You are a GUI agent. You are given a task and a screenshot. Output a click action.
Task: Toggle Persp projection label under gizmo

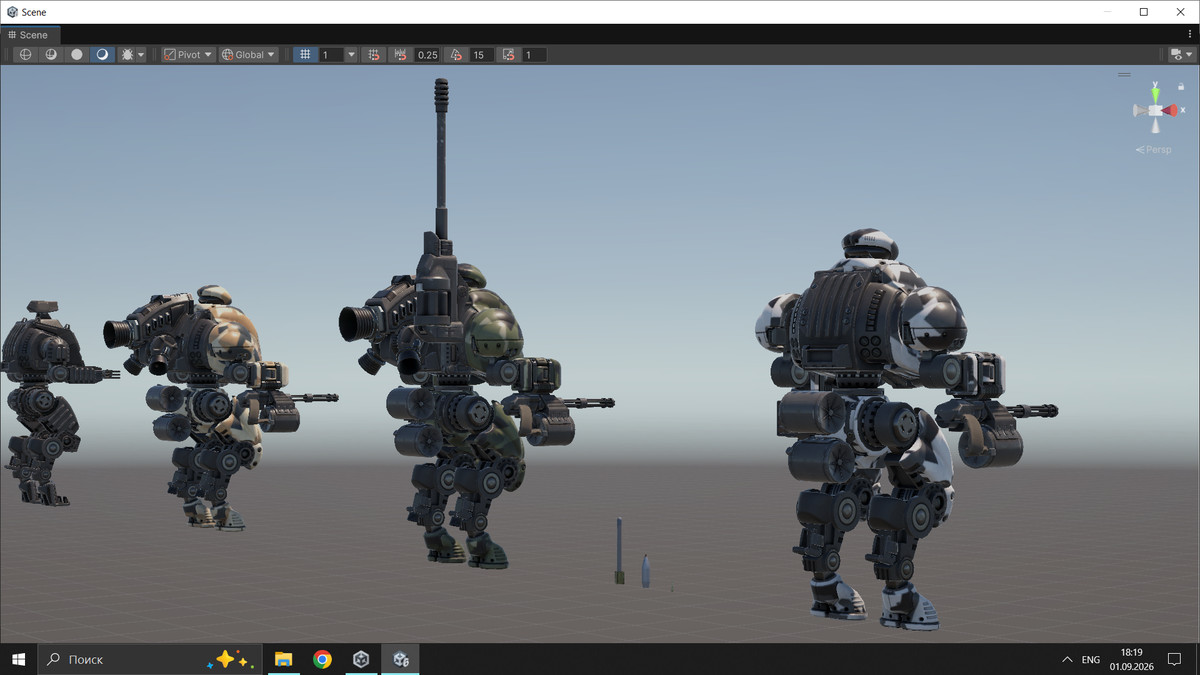[x=1154, y=149]
